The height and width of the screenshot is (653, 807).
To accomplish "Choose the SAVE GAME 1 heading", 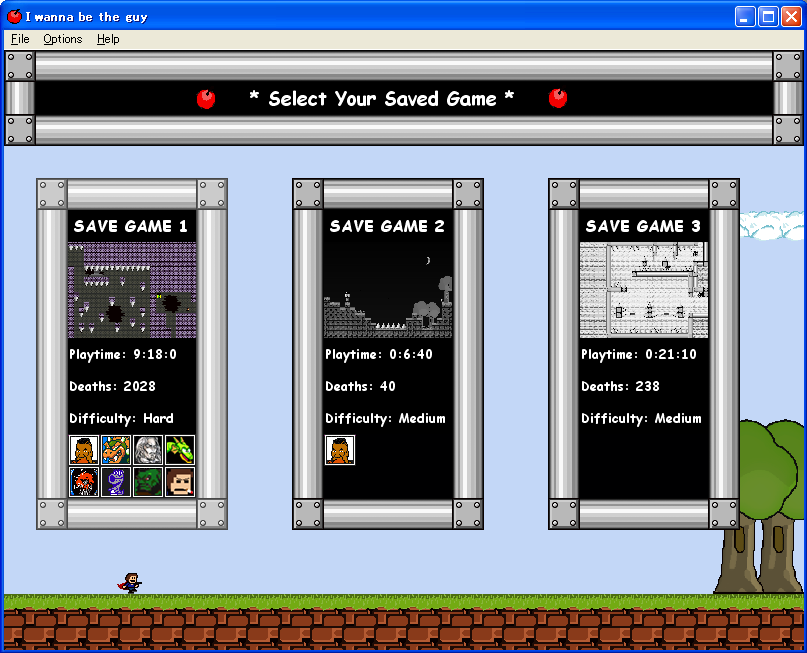I will pyautogui.click(x=130, y=226).
